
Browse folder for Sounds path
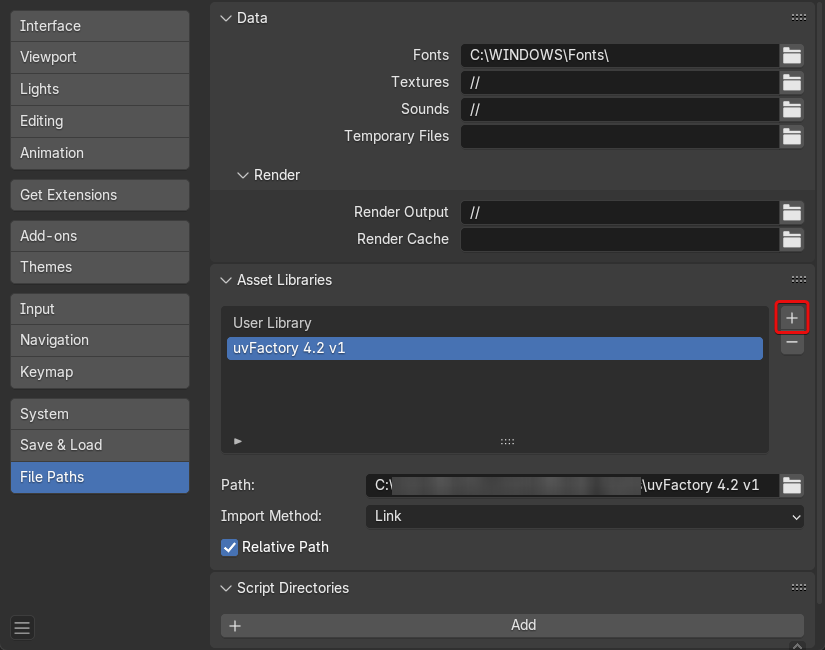point(791,109)
